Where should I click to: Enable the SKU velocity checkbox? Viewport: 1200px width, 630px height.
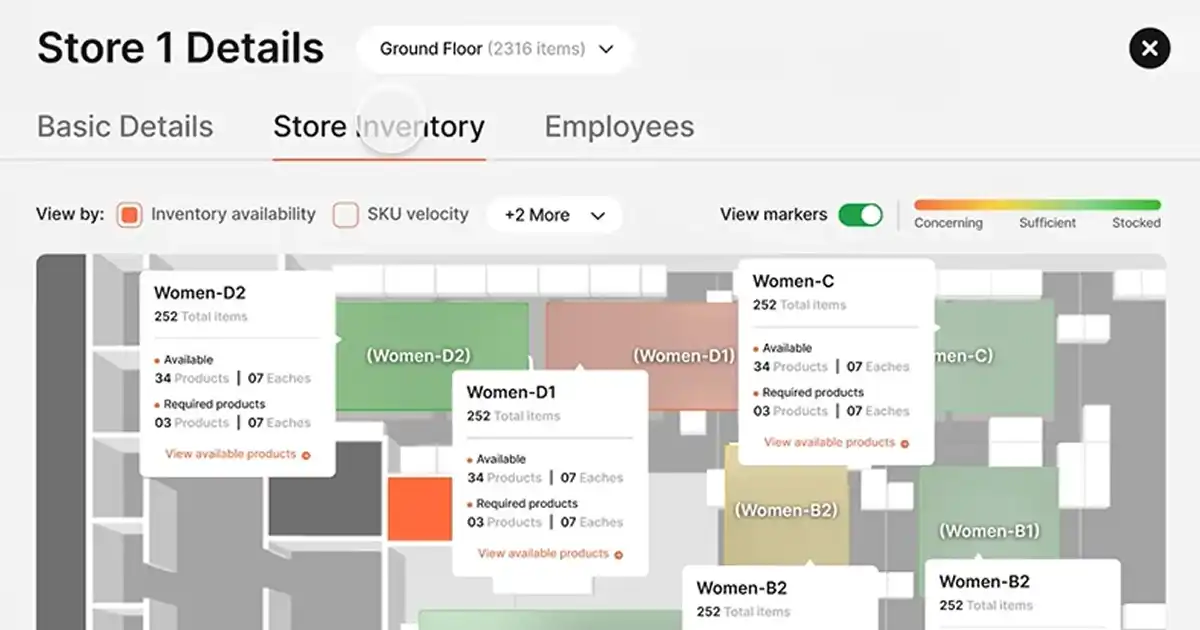pos(345,215)
